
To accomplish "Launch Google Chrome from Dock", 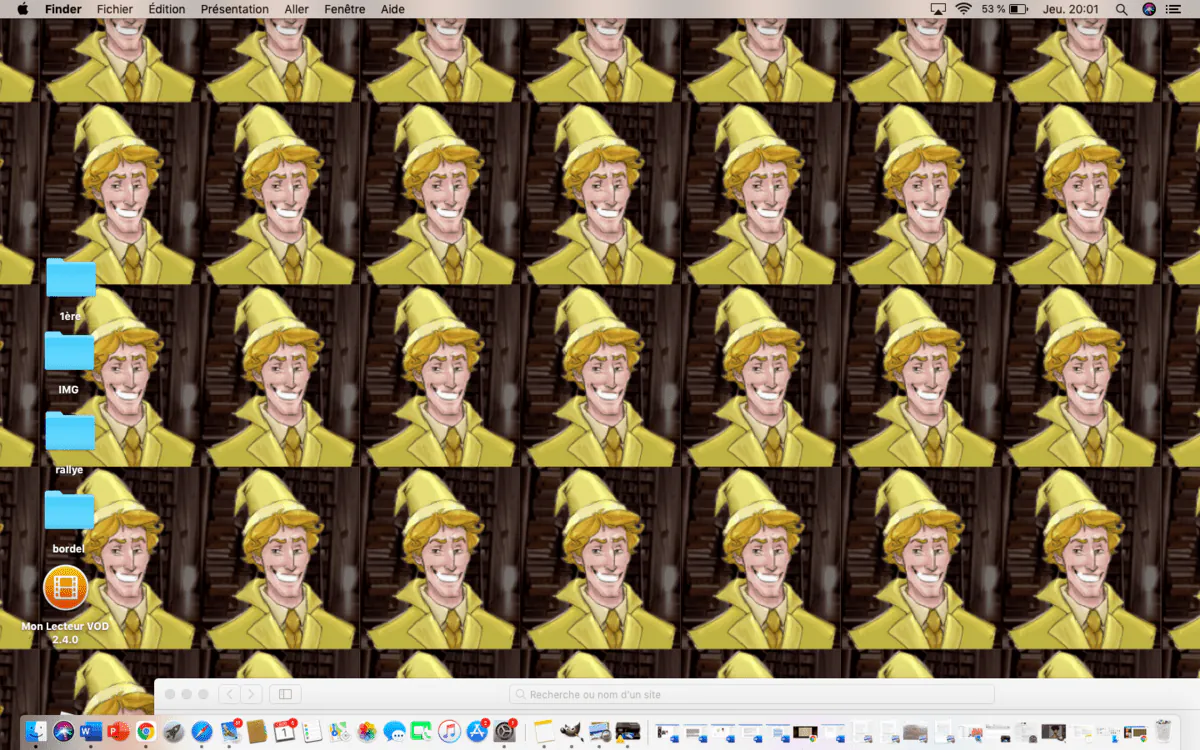I will click(x=146, y=732).
